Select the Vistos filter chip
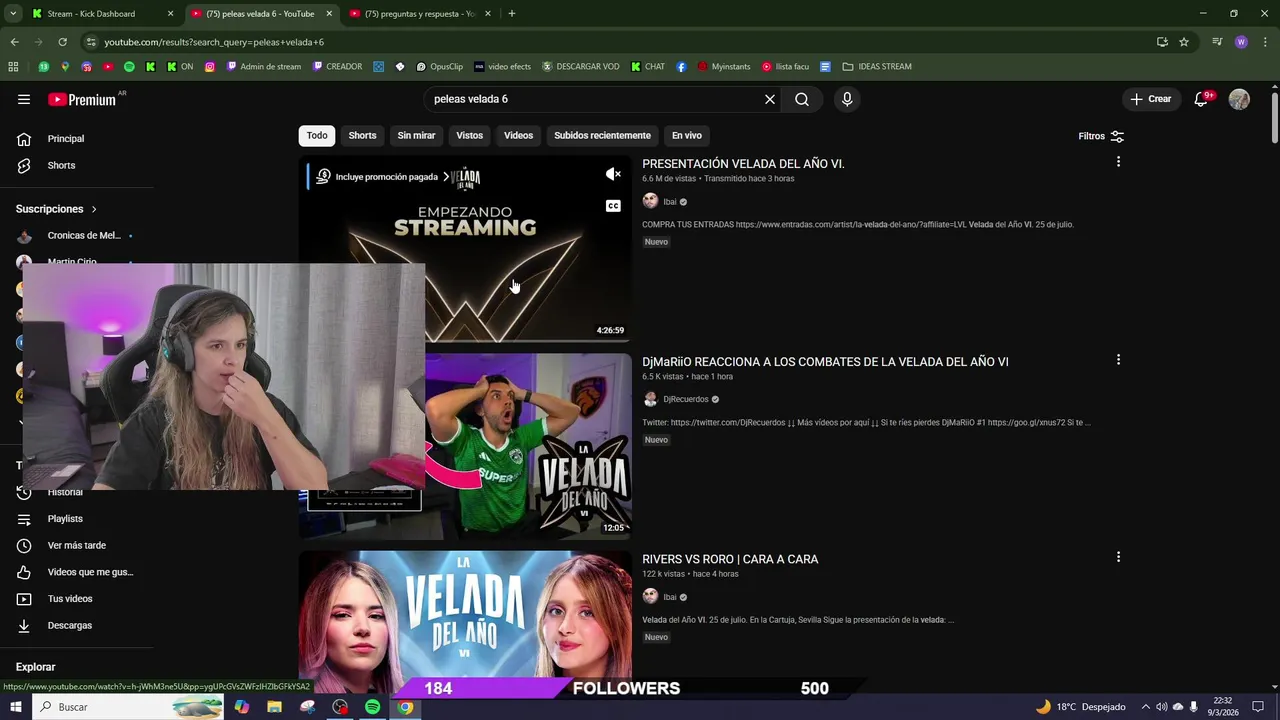Viewport: 1280px width, 720px height. [x=469, y=135]
